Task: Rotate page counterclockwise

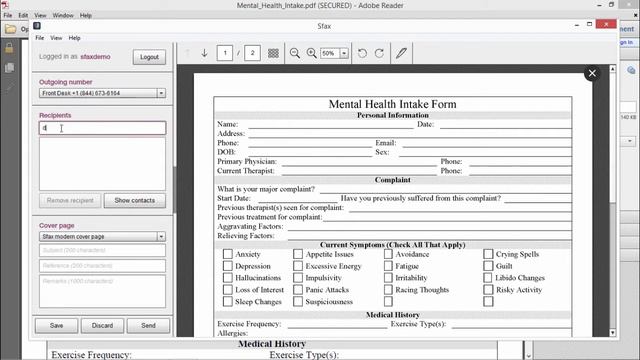Action: pos(362,53)
